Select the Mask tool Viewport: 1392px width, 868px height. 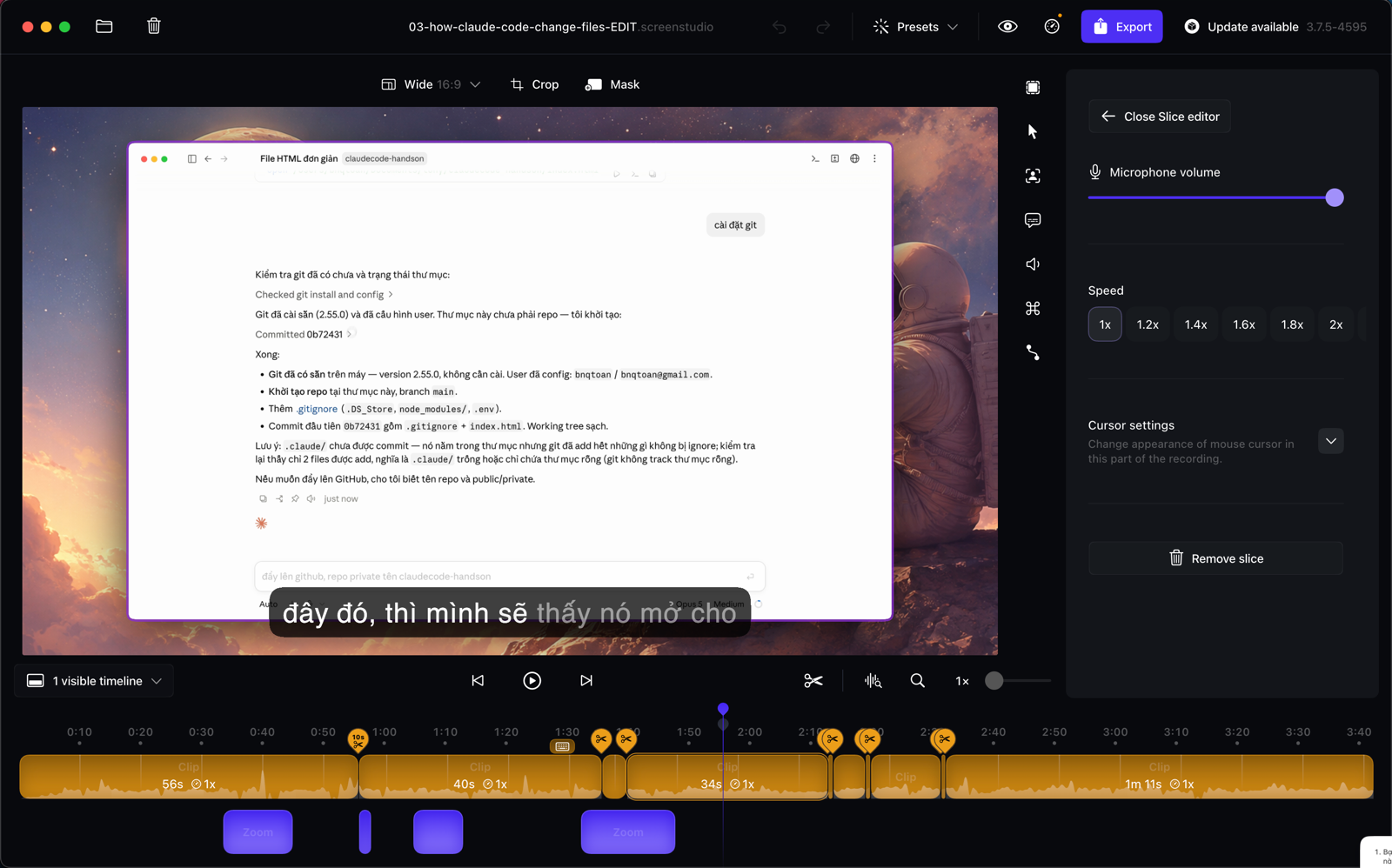coord(612,84)
